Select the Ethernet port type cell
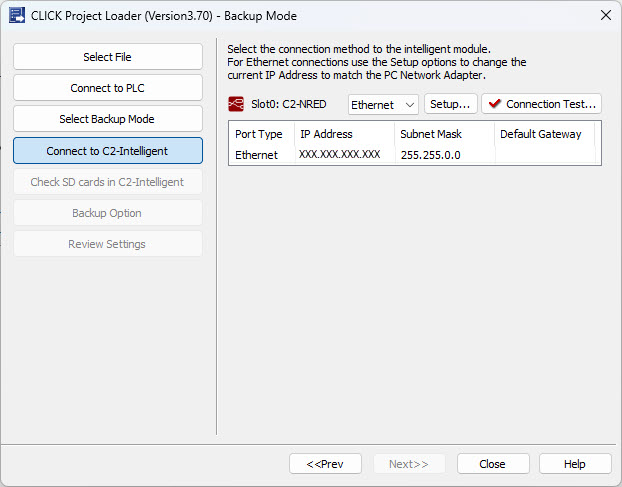 [261, 155]
